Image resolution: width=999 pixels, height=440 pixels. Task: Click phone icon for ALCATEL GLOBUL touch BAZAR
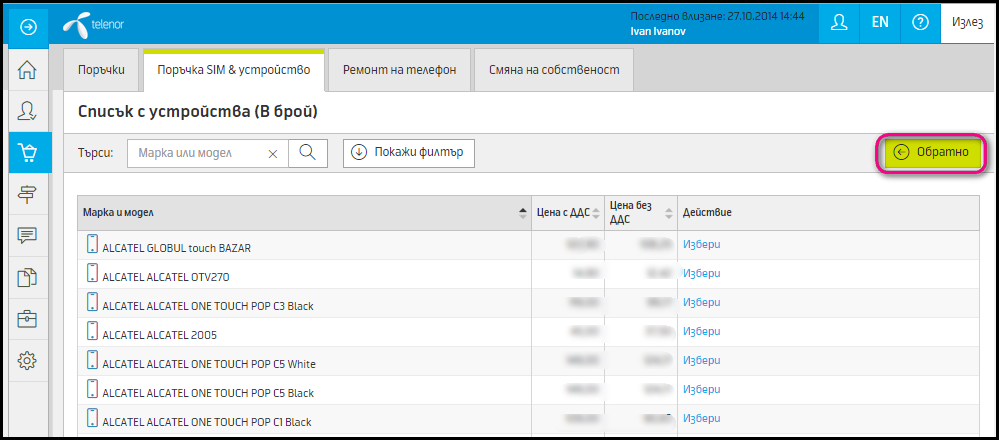point(92,245)
